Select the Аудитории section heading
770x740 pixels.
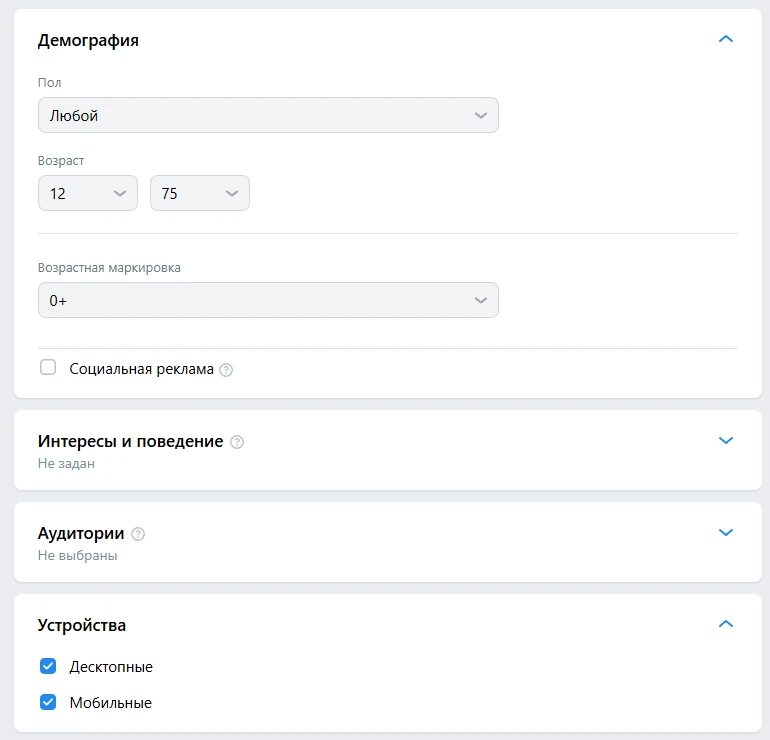coord(81,533)
